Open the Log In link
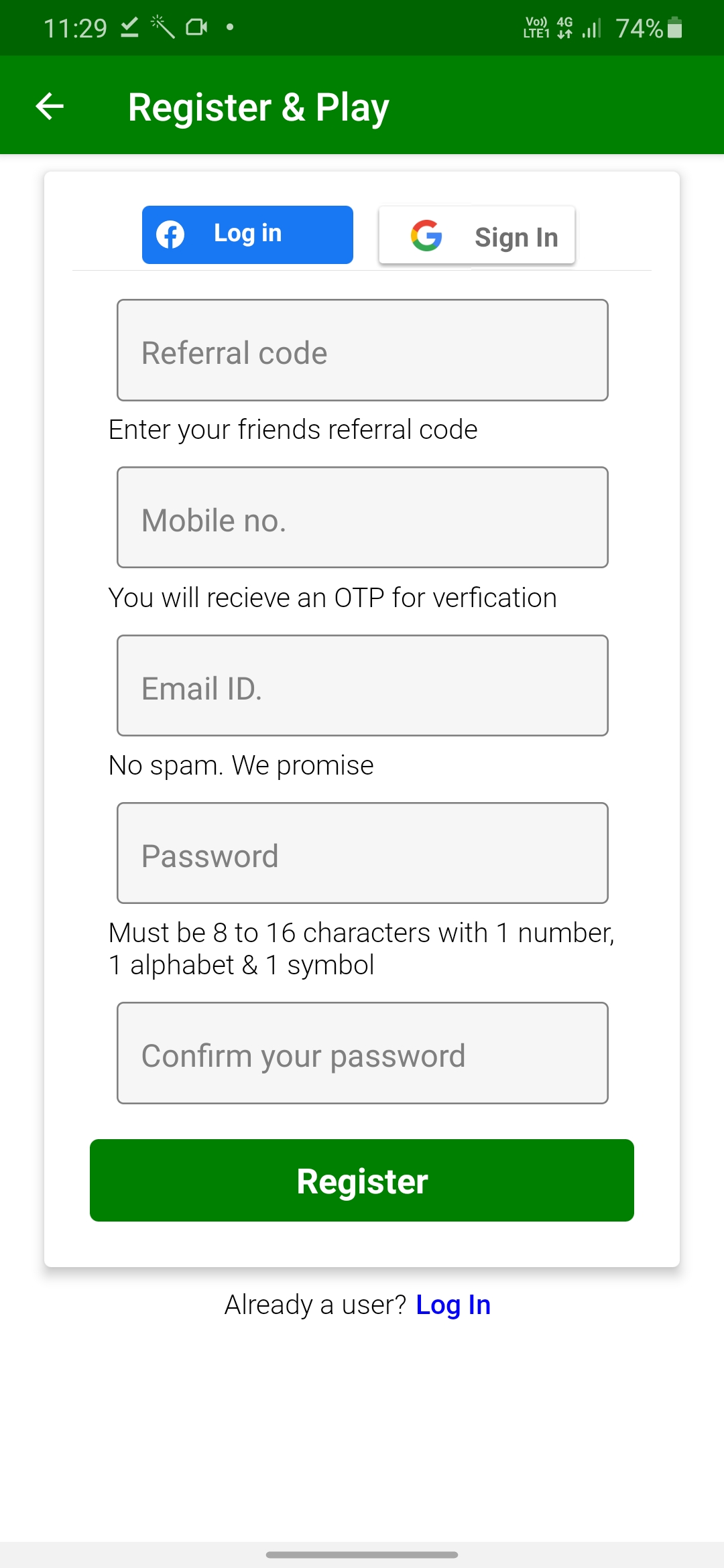 click(453, 1305)
